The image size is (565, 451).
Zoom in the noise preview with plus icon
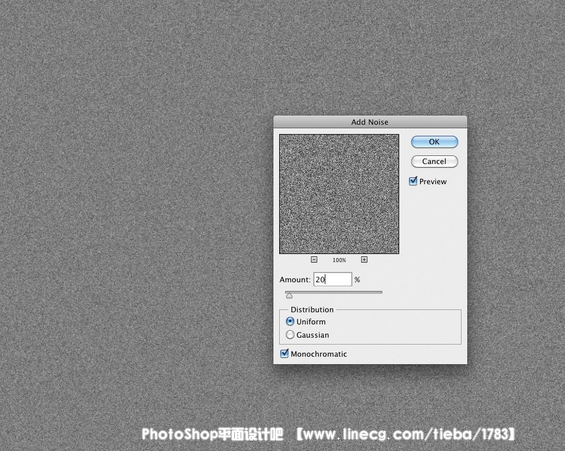click(x=364, y=259)
